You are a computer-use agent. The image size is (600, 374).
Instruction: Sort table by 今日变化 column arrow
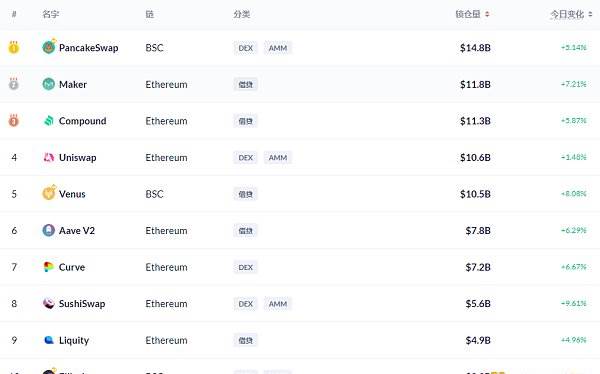[x=590, y=14]
